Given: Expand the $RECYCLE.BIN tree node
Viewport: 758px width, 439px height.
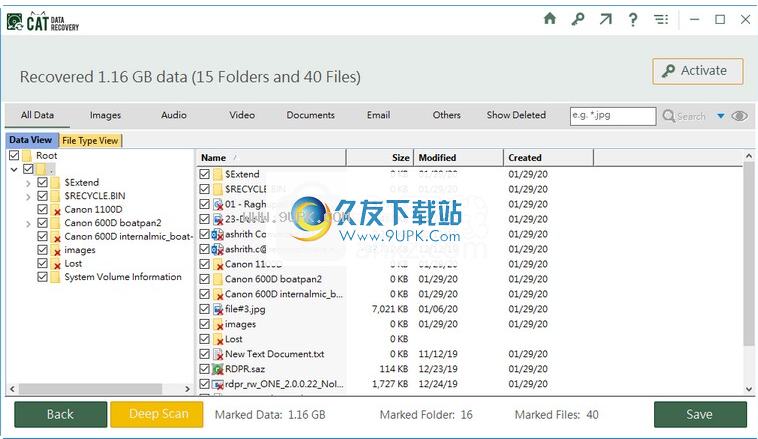Looking at the screenshot, I should tap(28, 197).
